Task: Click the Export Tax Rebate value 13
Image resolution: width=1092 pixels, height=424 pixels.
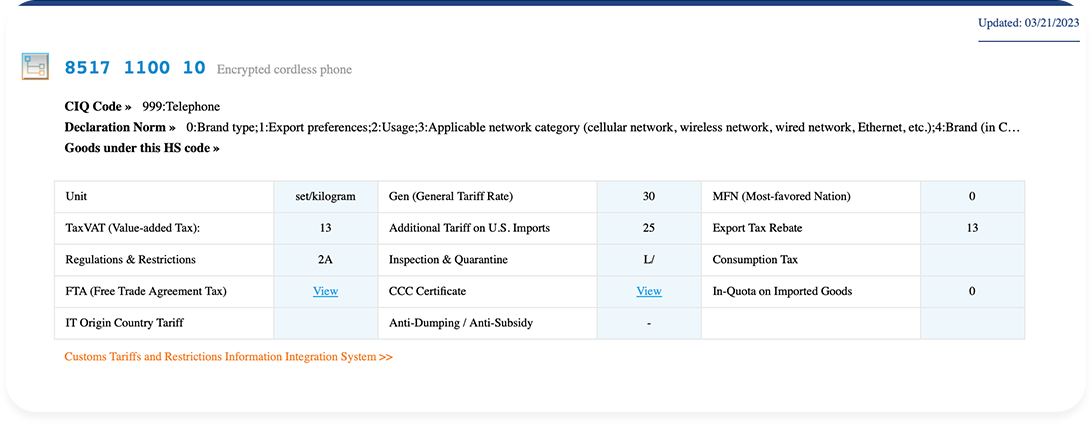Action: pos(973,228)
